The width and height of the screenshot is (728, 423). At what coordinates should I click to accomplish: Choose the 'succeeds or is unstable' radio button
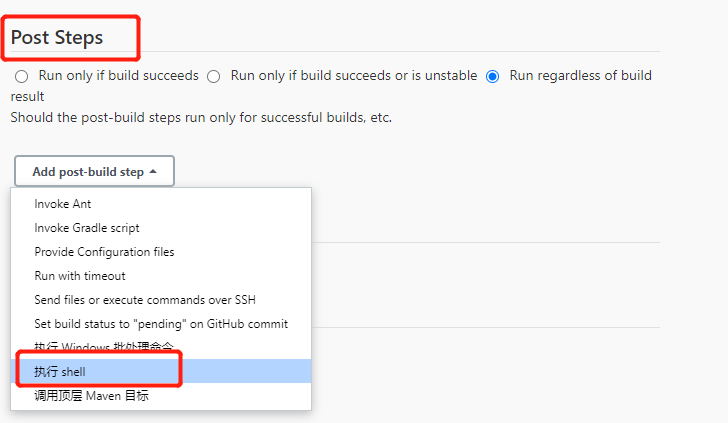214,76
